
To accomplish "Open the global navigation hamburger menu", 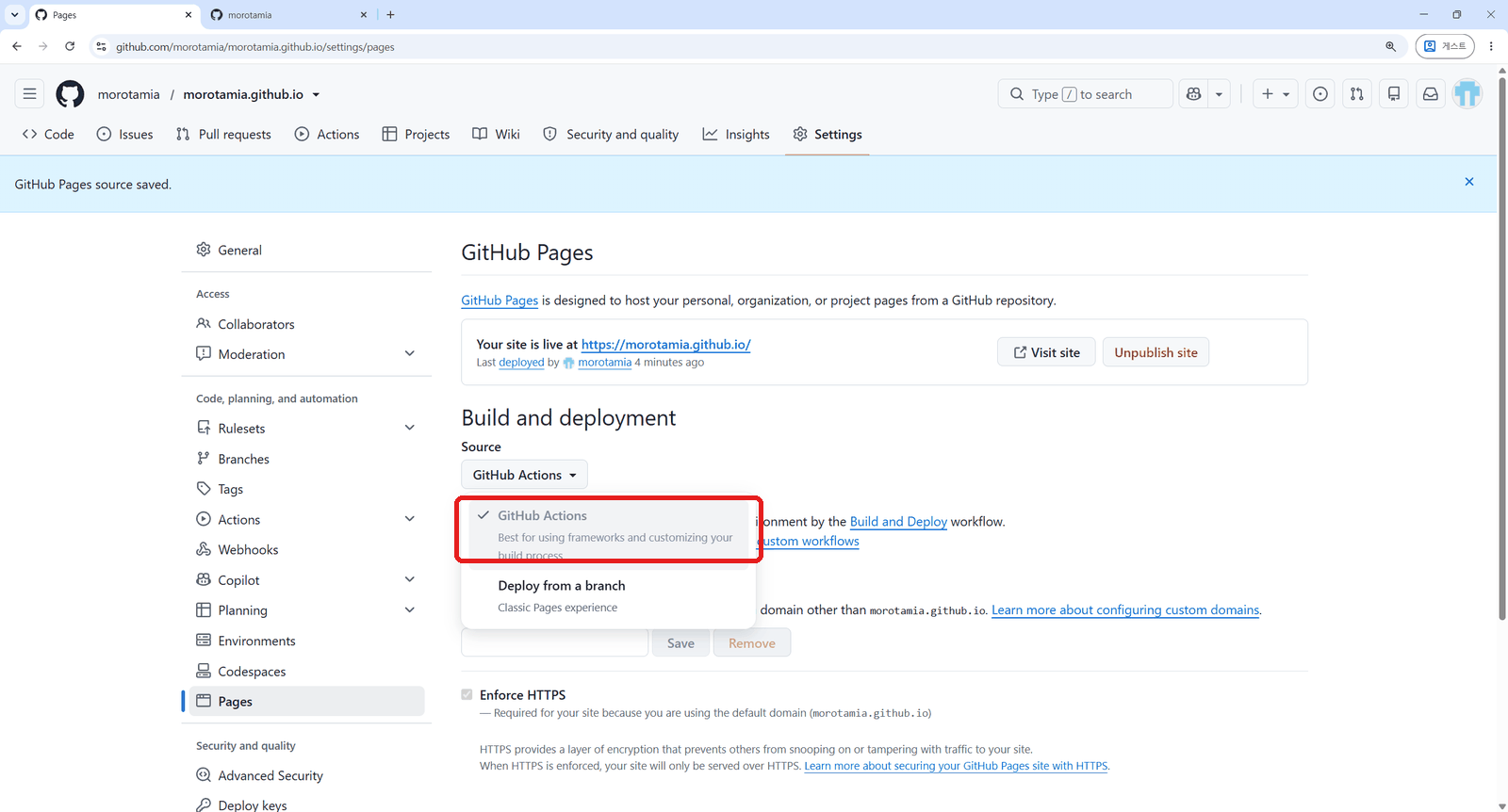I will coord(30,94).
